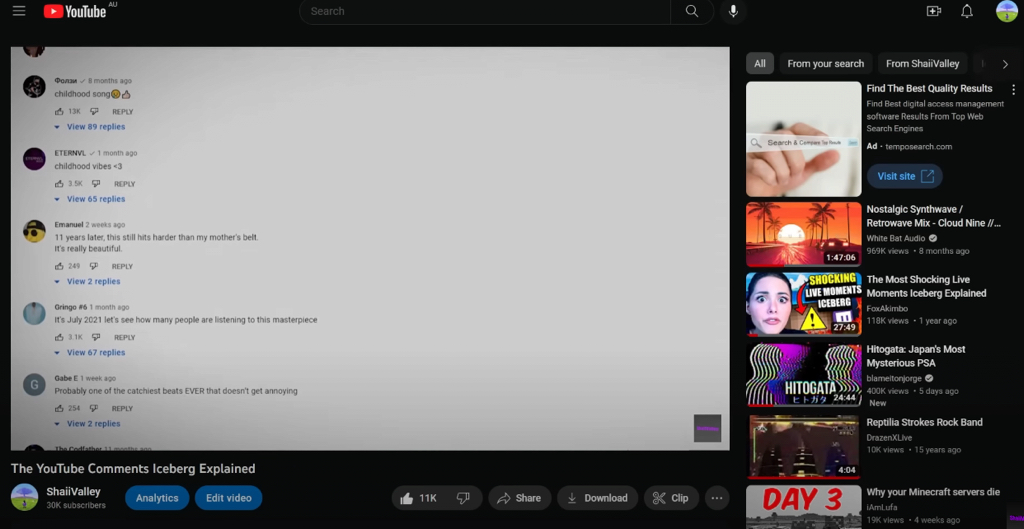Open options menu for Find The Best Quality Results ad
Image resolution: width=1024 pixels, height=529 pixels.
[1014, 89]
